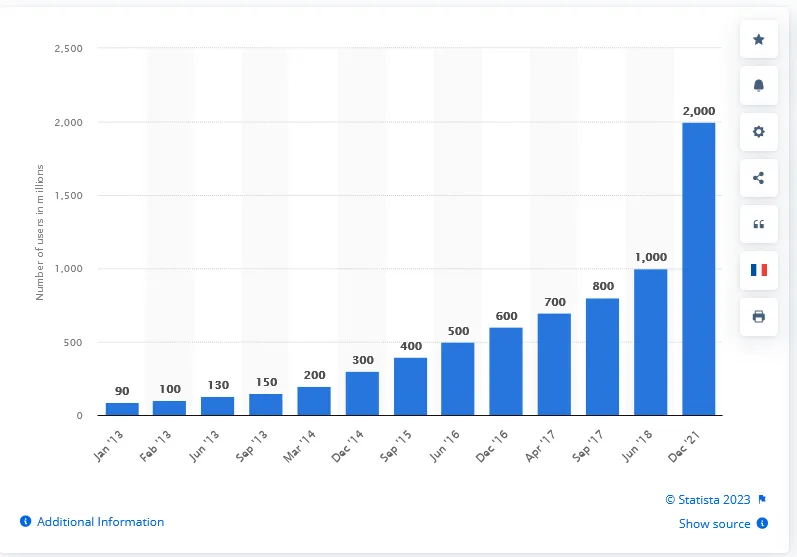The image size is (797, 557).
Task: Click the 400 data label
Action: point(411,346)
